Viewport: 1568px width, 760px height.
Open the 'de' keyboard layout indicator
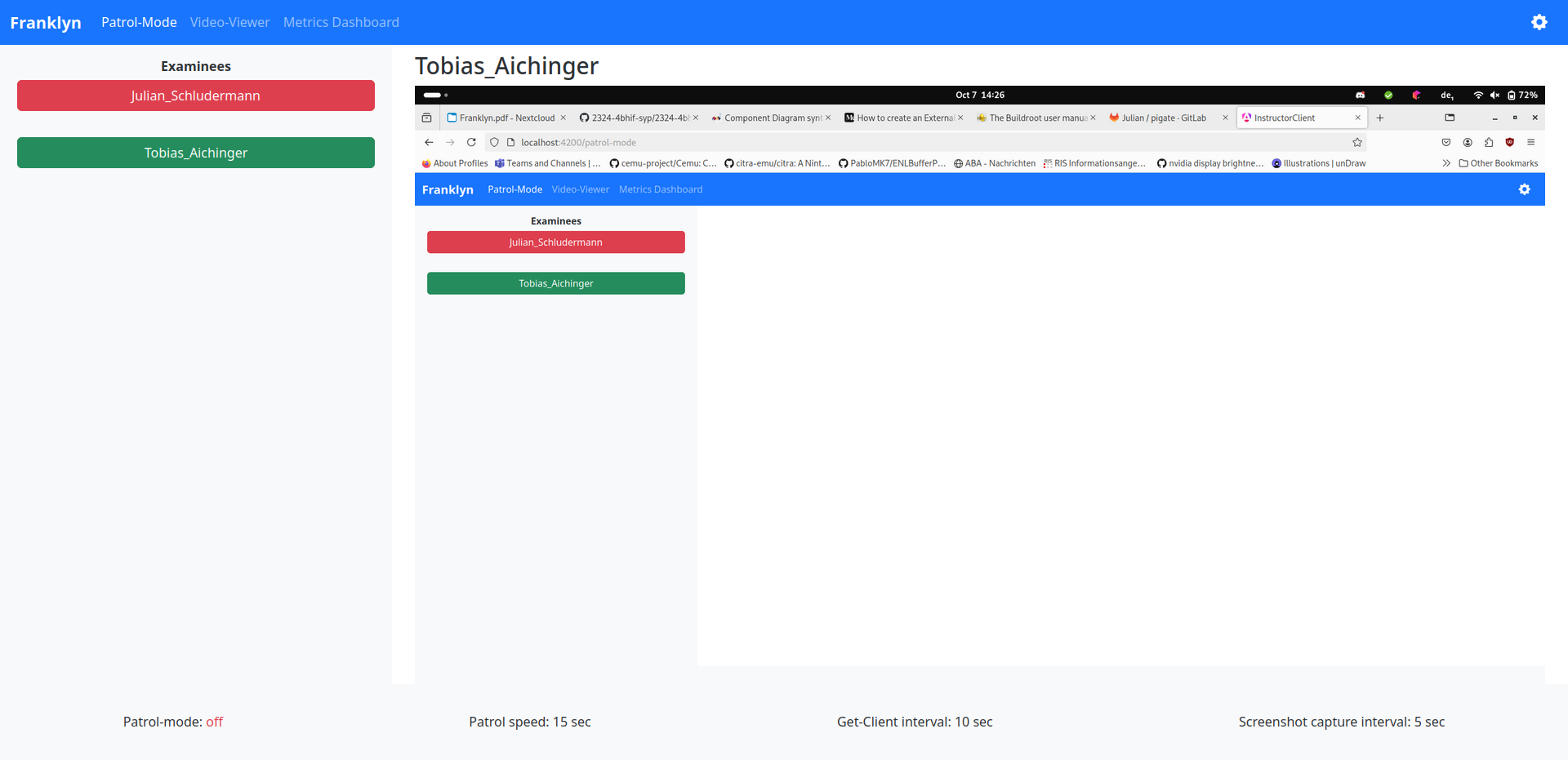1447,95
